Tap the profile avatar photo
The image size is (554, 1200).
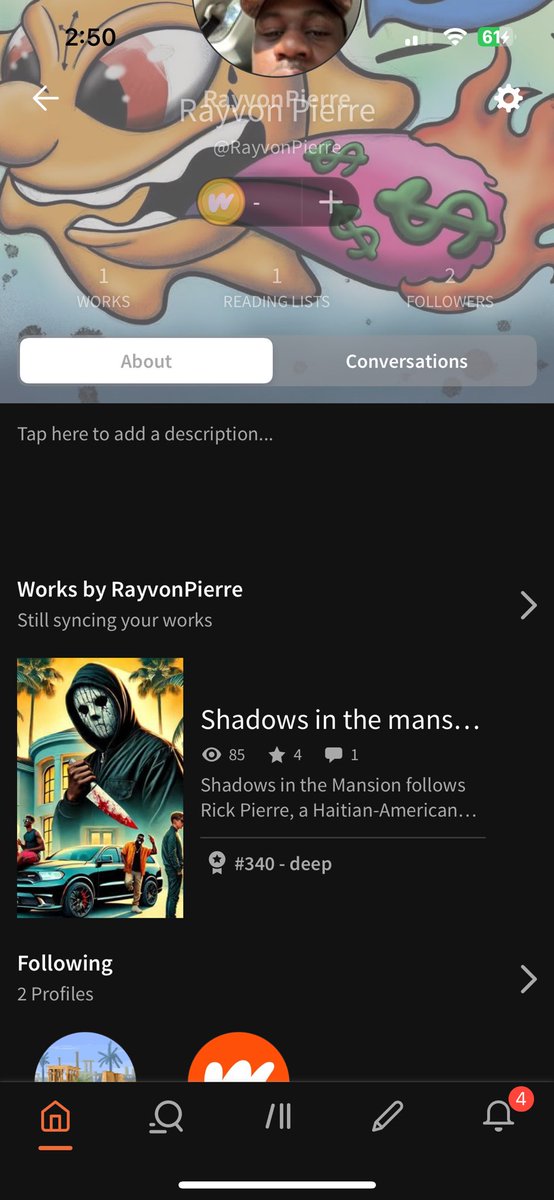point(278,35)
